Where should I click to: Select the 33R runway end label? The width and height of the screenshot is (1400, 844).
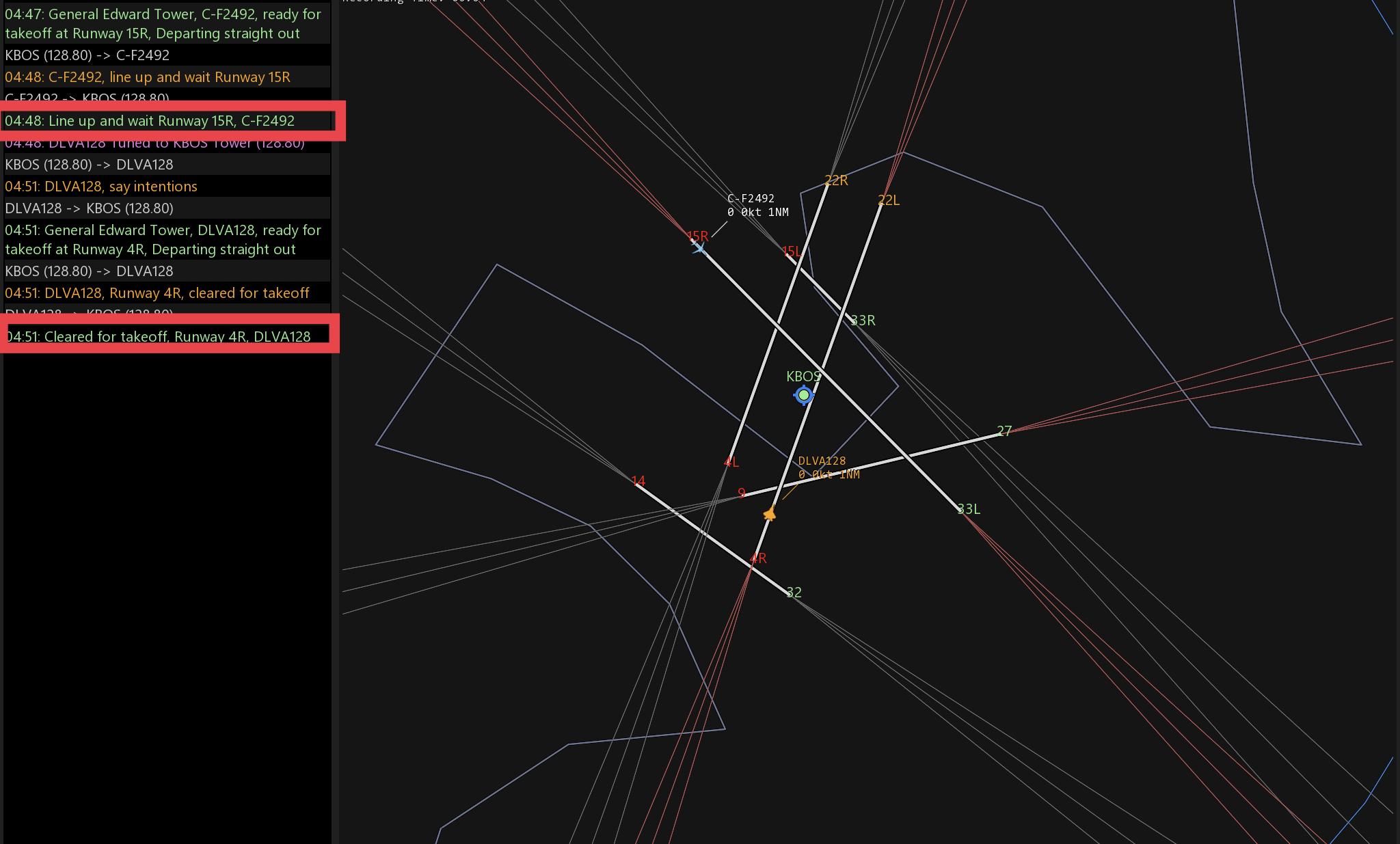(x=863, y=321)
